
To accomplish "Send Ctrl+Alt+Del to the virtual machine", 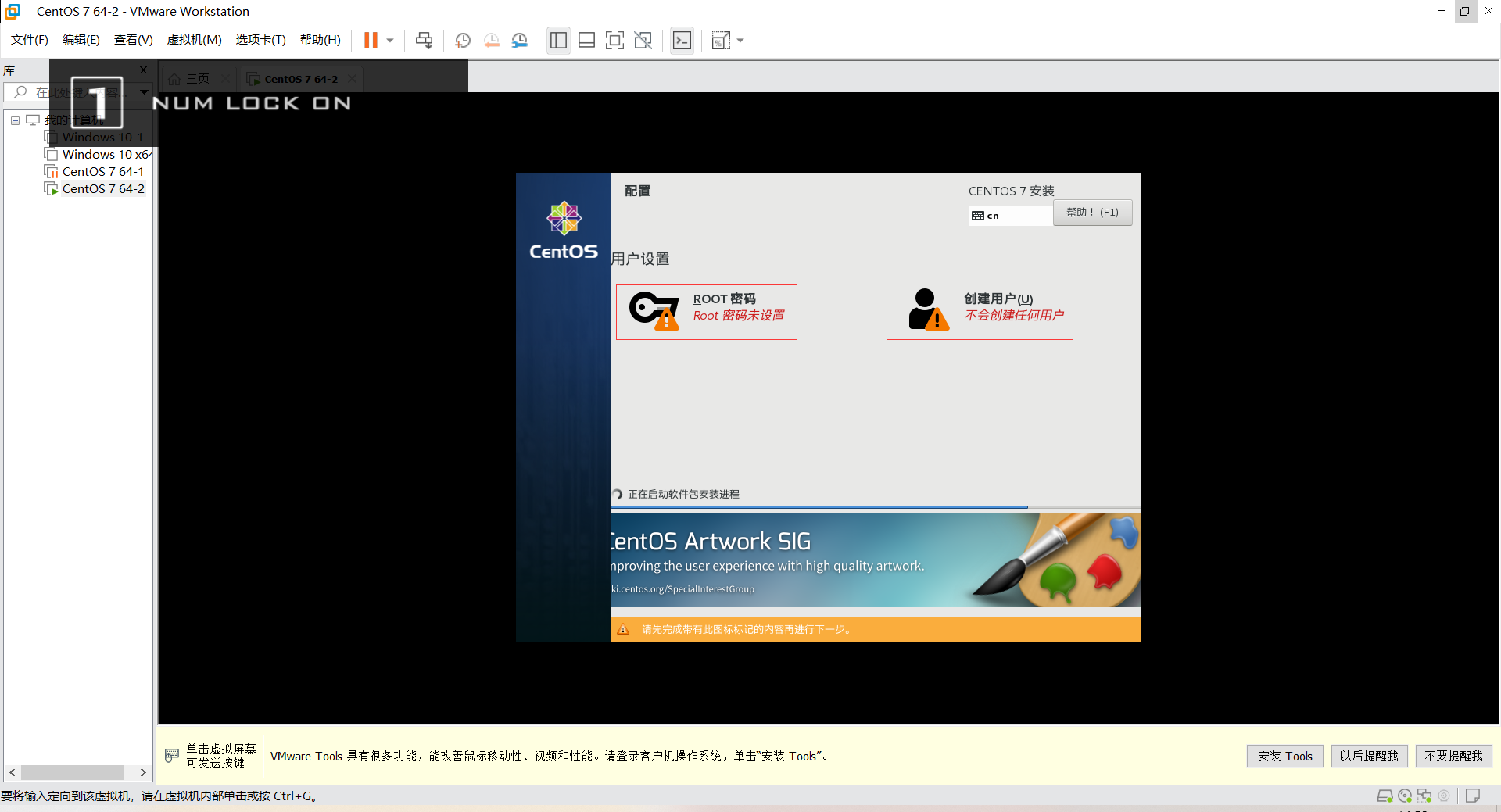I will coord(424,40).
